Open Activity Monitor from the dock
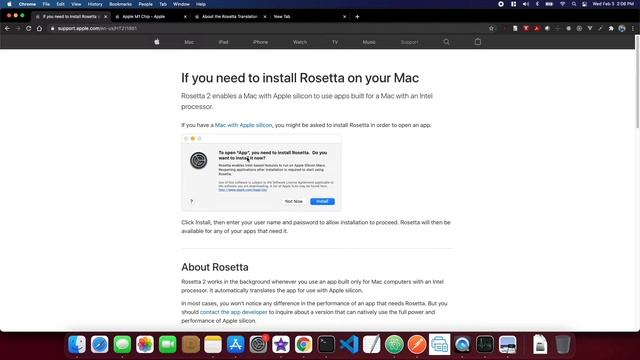 pos(485,344)
